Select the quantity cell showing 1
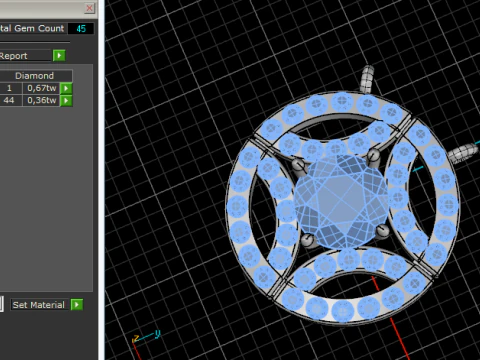 point(10,88)
